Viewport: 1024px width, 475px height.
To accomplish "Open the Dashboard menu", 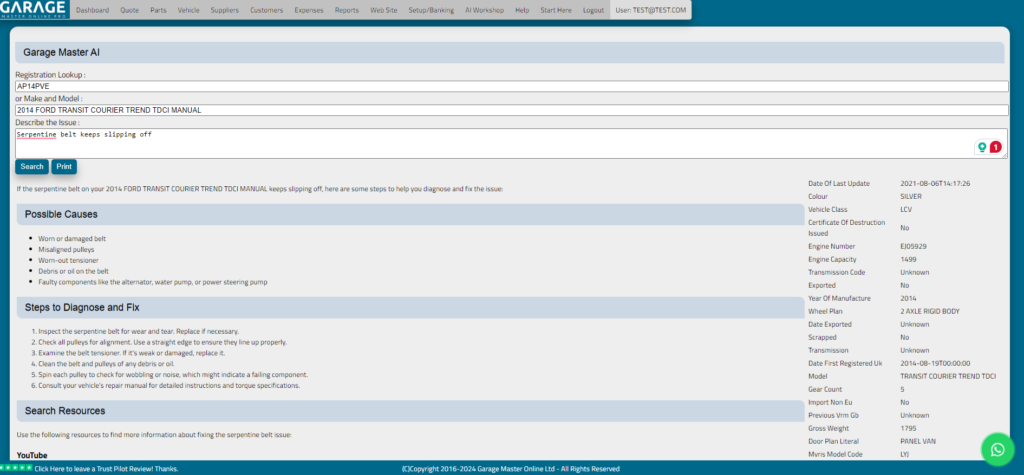I will pyautogui.click(x=92, y=10).
